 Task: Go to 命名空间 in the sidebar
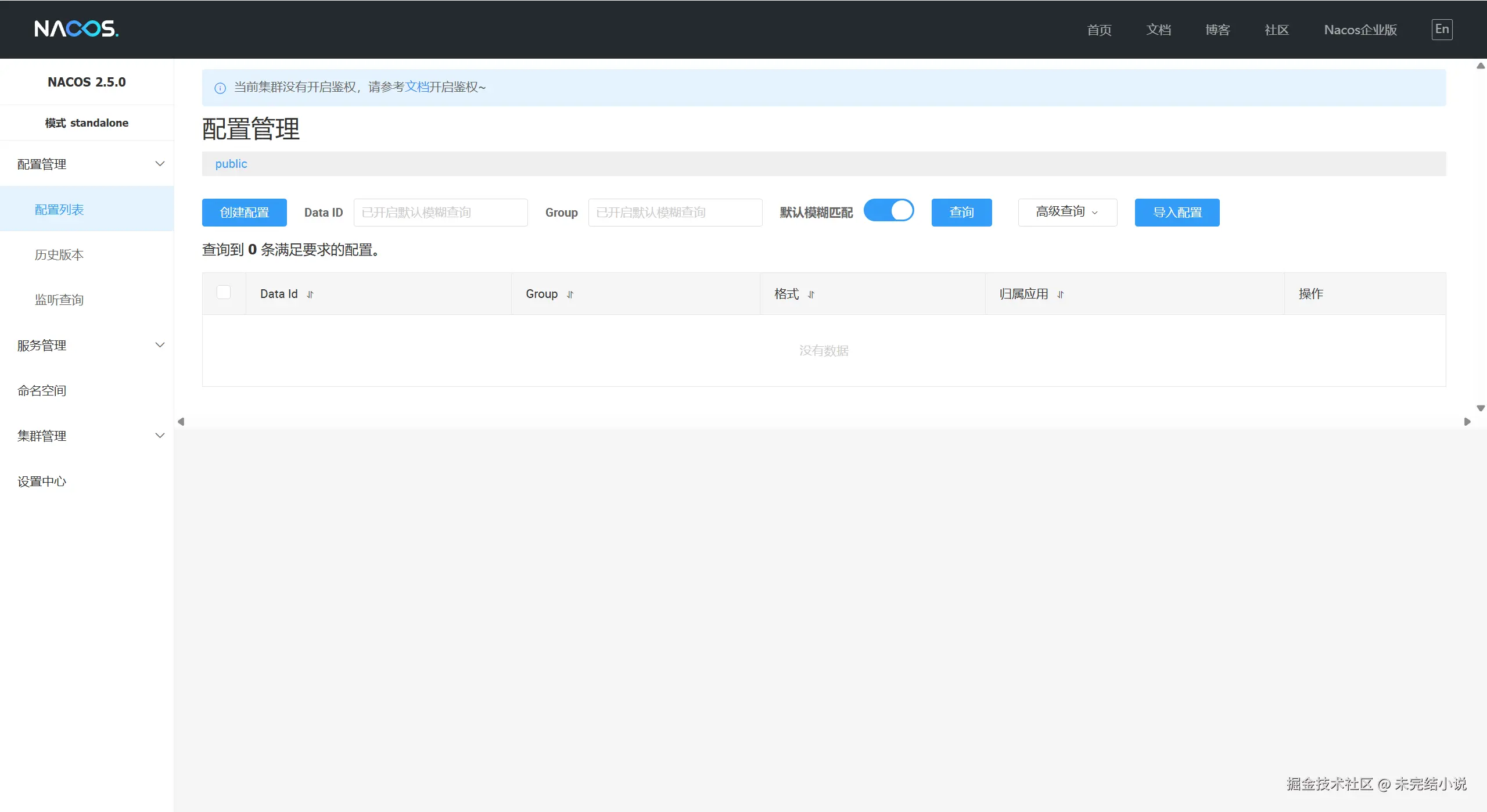42,390
